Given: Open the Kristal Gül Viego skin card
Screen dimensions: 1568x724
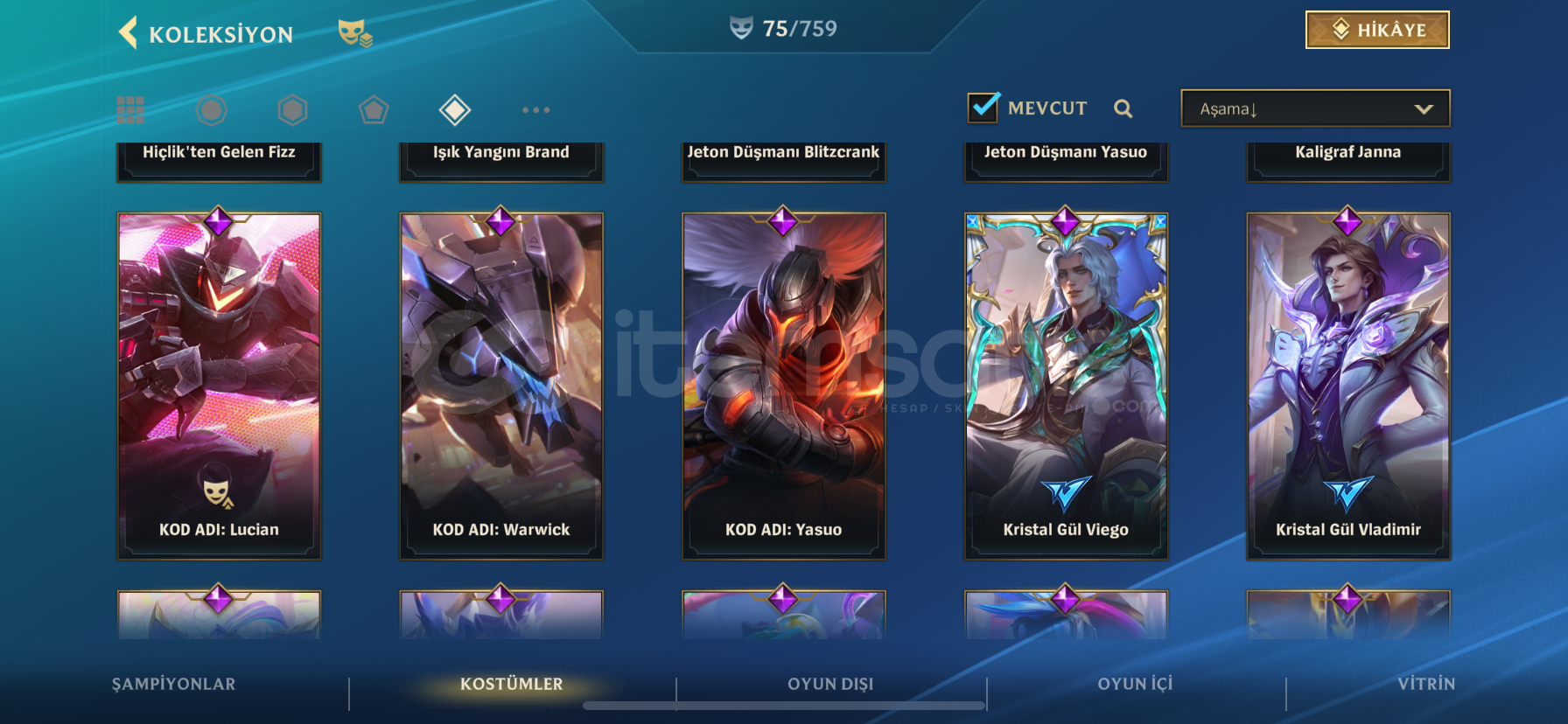Looking at the screenshot, I should tap(1066, 386).
